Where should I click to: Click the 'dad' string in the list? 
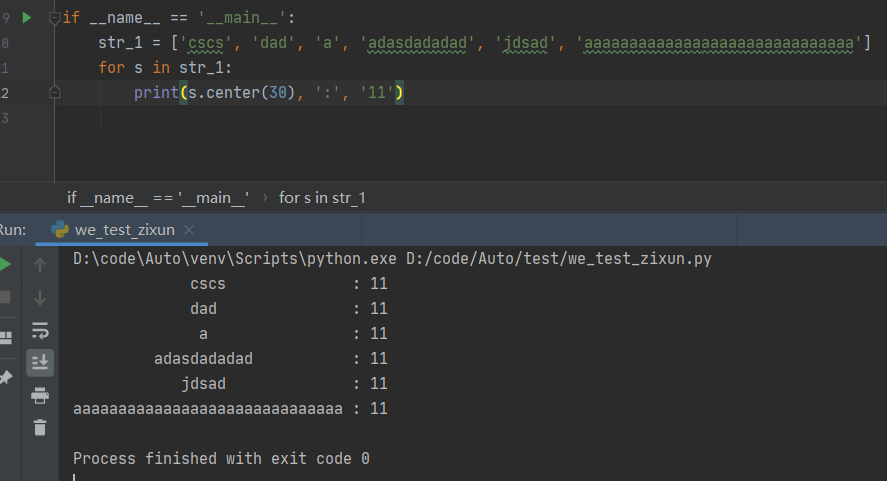(273, 42)
